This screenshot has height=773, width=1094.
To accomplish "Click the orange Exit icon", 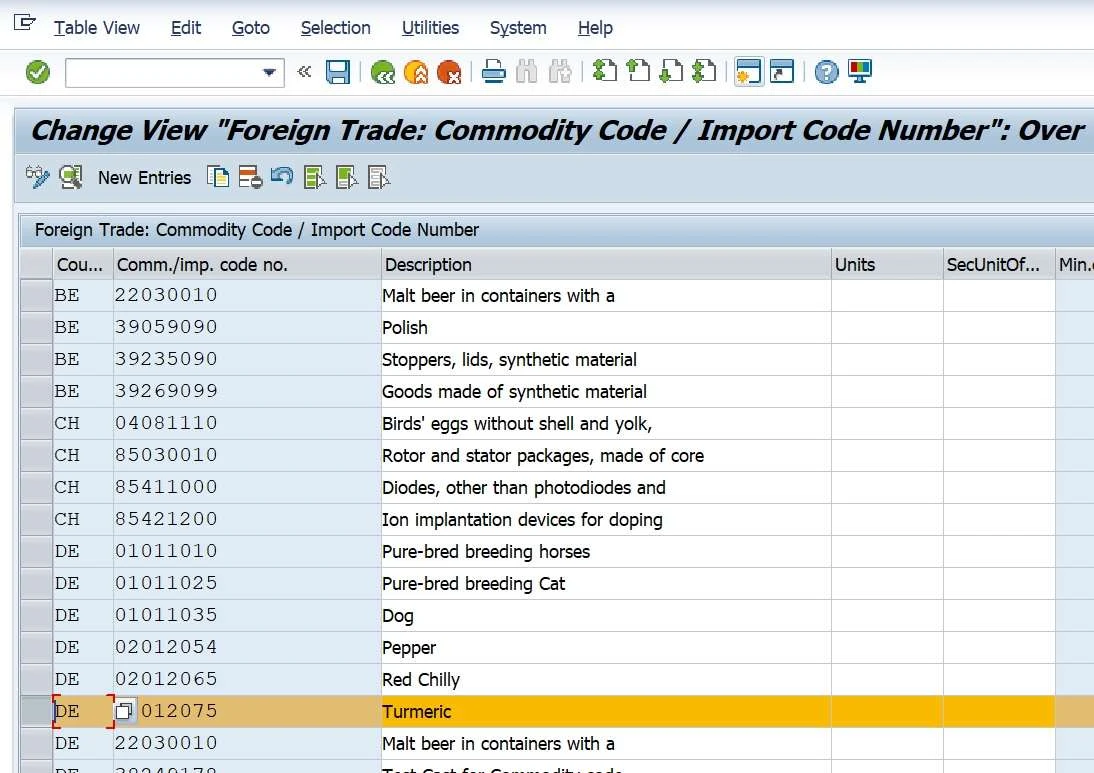I will click(x=416, y=72).
